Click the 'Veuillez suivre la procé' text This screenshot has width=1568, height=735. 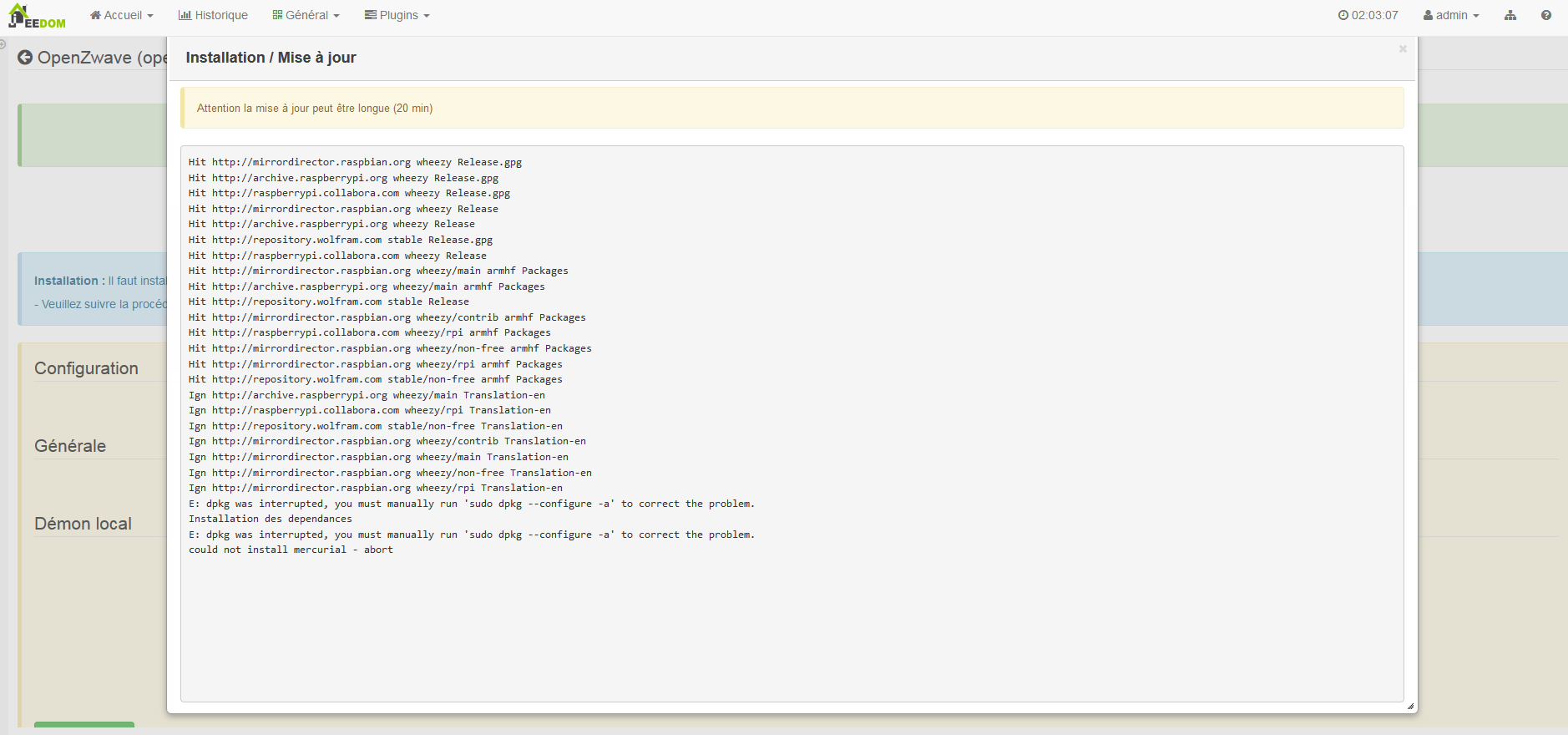point(100,304)
